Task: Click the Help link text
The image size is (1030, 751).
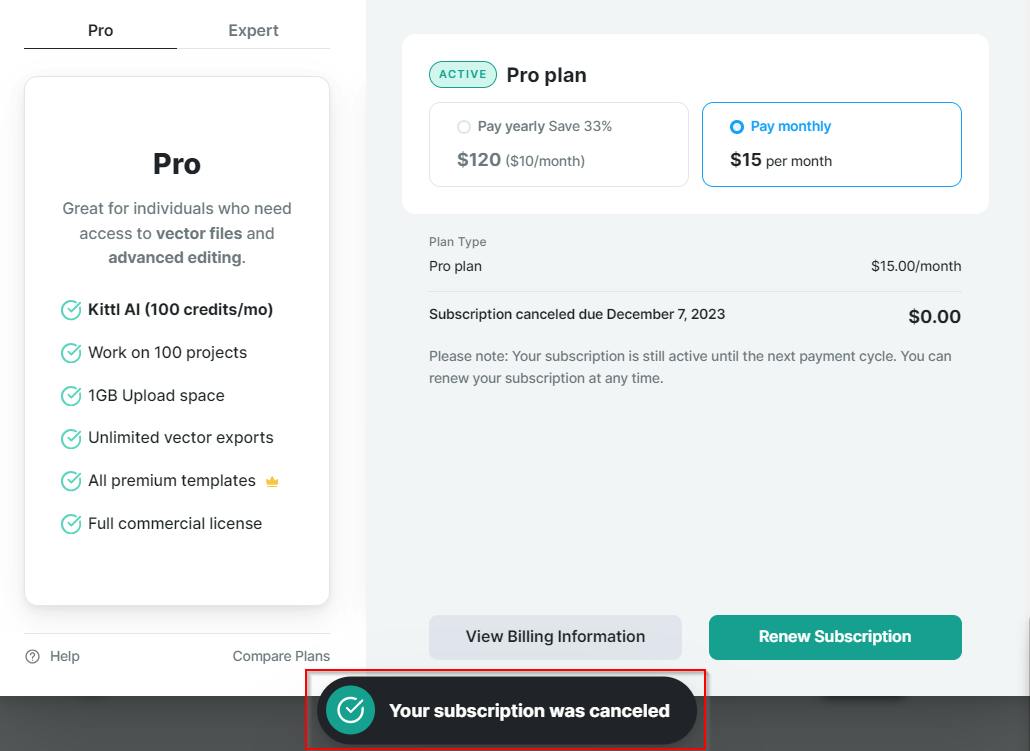Action: (x=65, y=657)
